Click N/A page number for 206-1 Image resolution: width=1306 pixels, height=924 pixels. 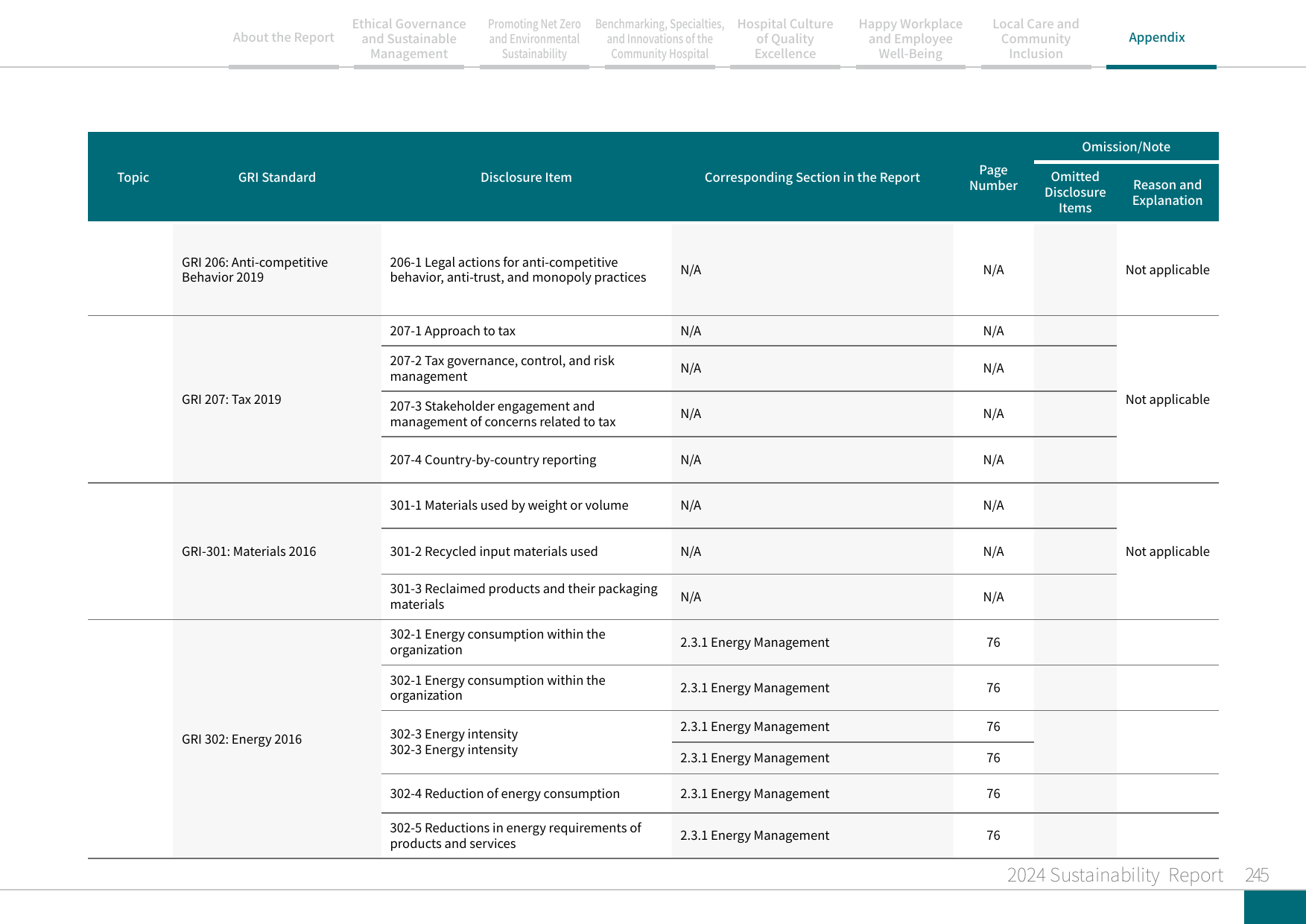(993, 270)
